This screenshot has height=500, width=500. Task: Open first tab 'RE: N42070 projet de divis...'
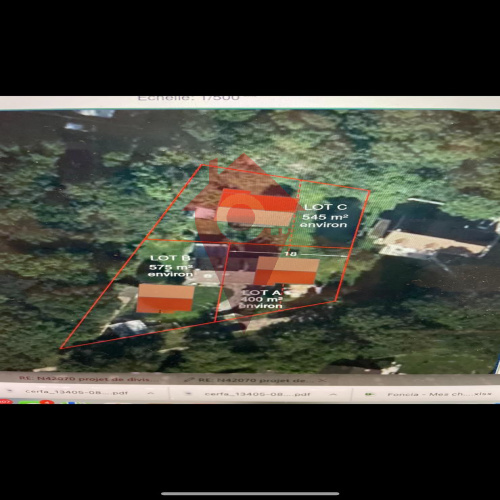(84, 379)
